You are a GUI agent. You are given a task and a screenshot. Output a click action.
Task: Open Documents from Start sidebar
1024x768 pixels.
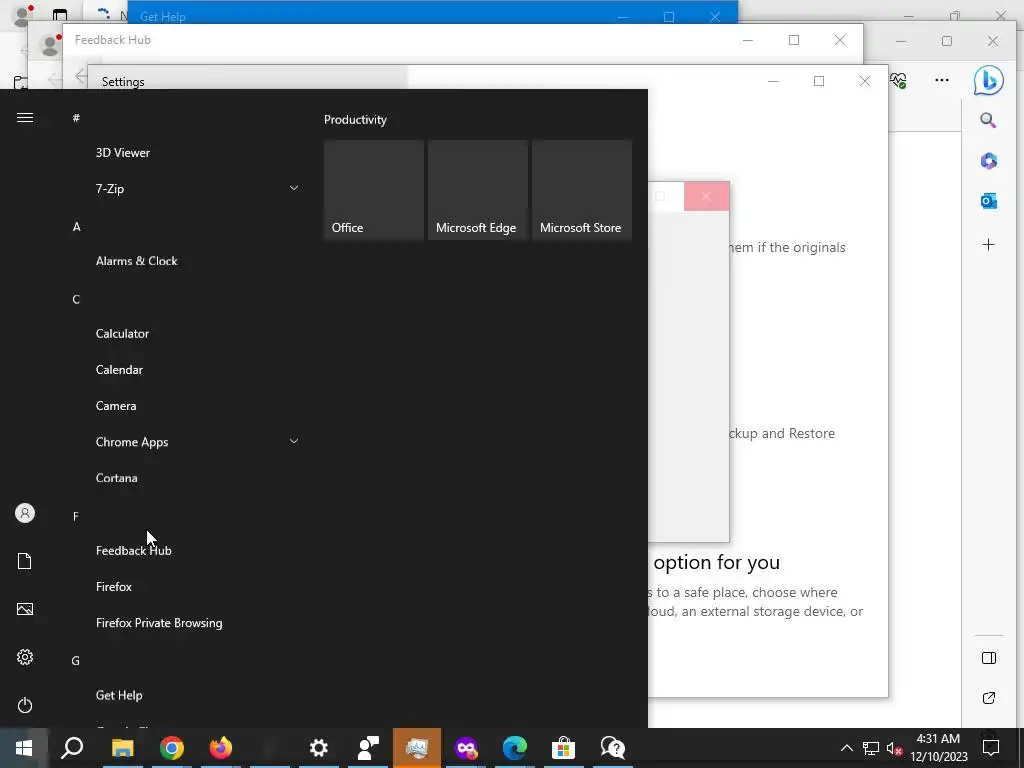pyautogui.click(x=25, y=561)
